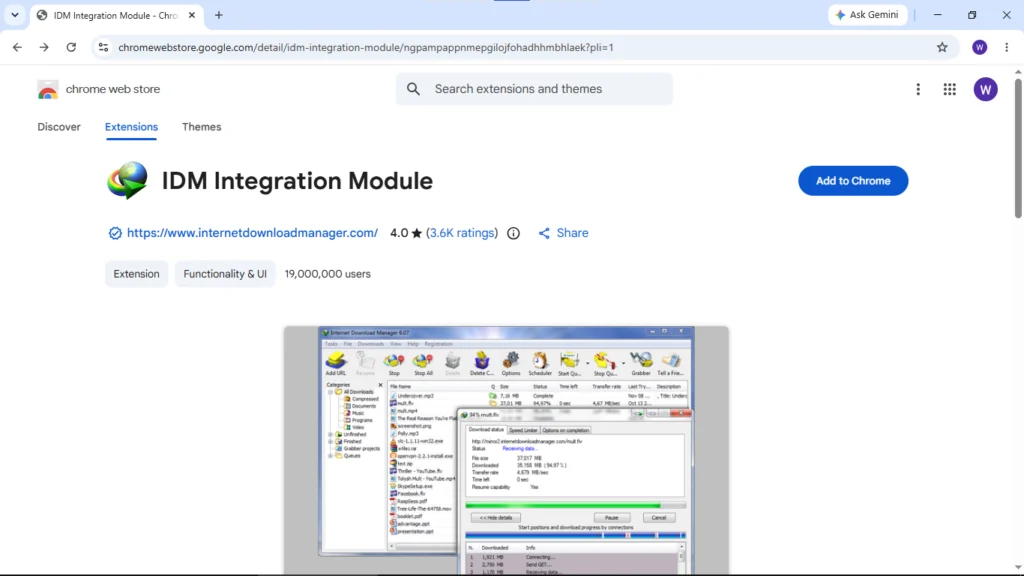This screenshot has height=576, width=1024.
Task: Click the page vertical scrollbar
Action: pos(1018,149)
